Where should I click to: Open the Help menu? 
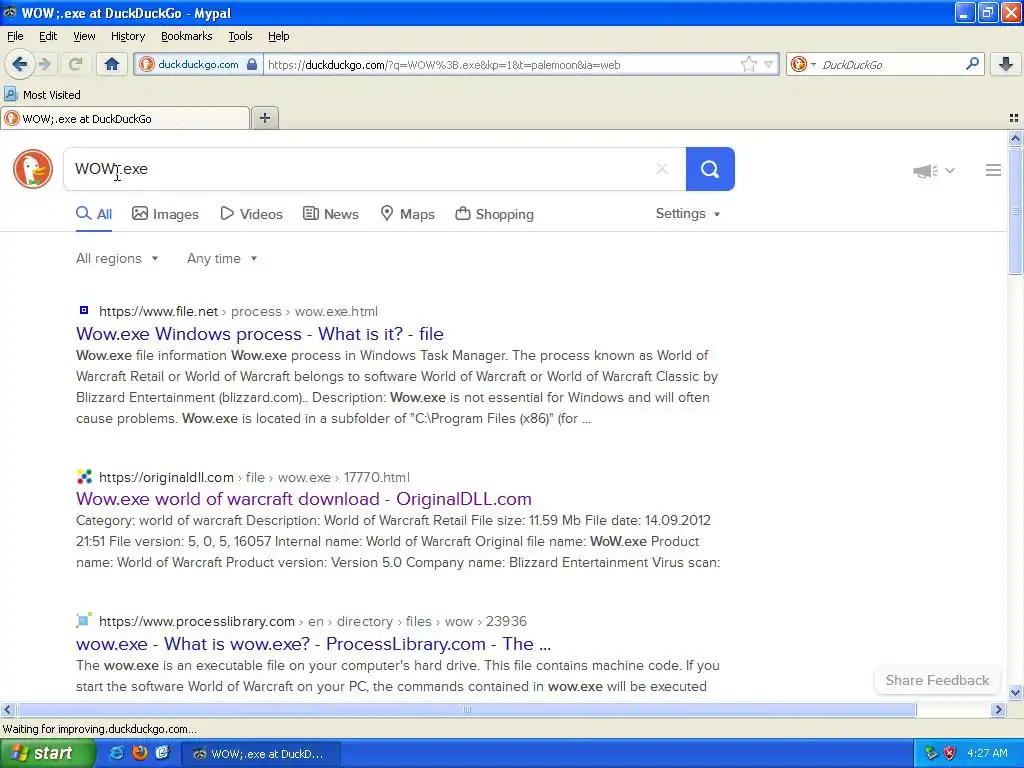[278, 36]
